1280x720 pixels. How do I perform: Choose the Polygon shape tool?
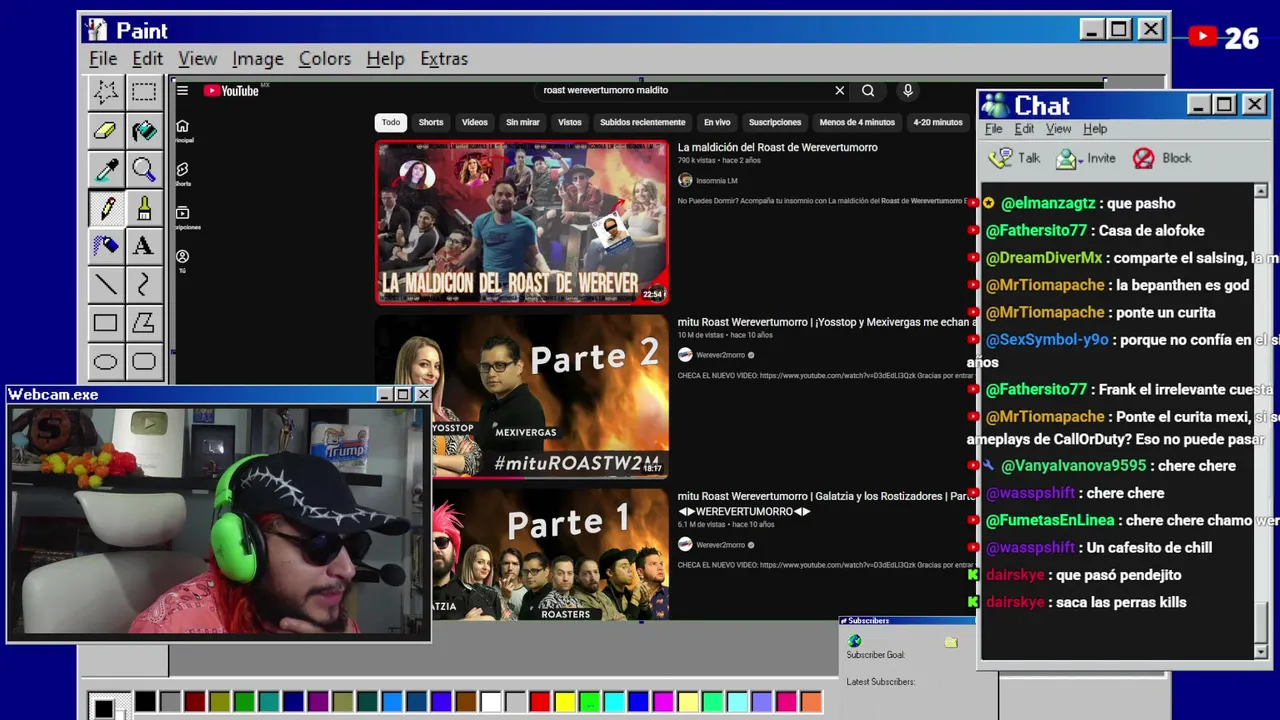(x=144, y=323)
